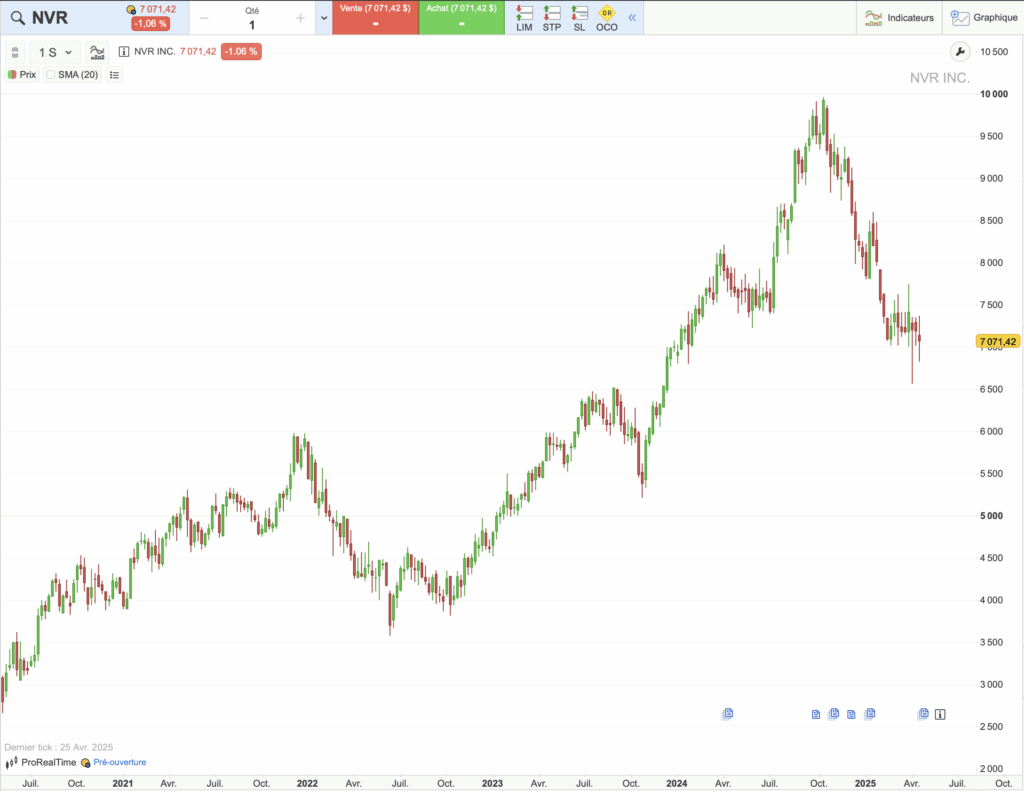Click the pre-market icon next to top price
Viewport: 1024px width, 791px height.
tap(131, 10)
